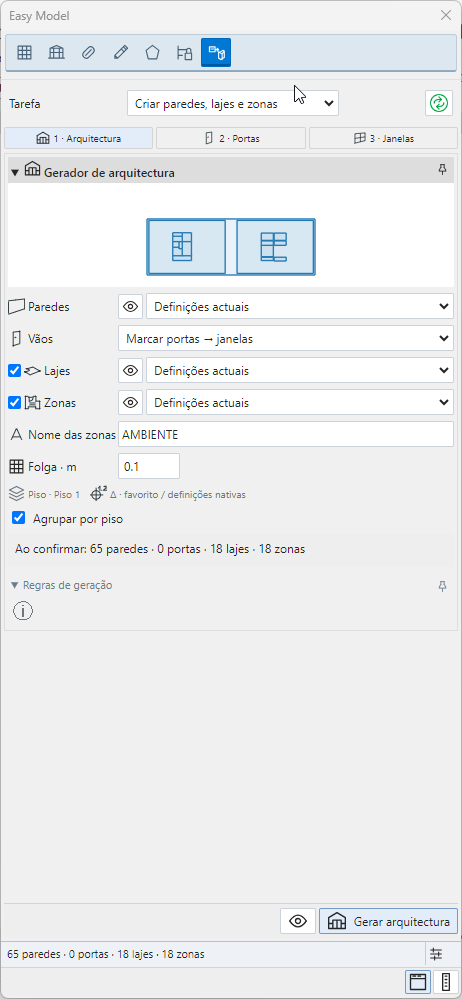The width and height of the screenshot is (462, 999).
Task: Open the Paredes definitions dropdown
Action: [300, 306]
